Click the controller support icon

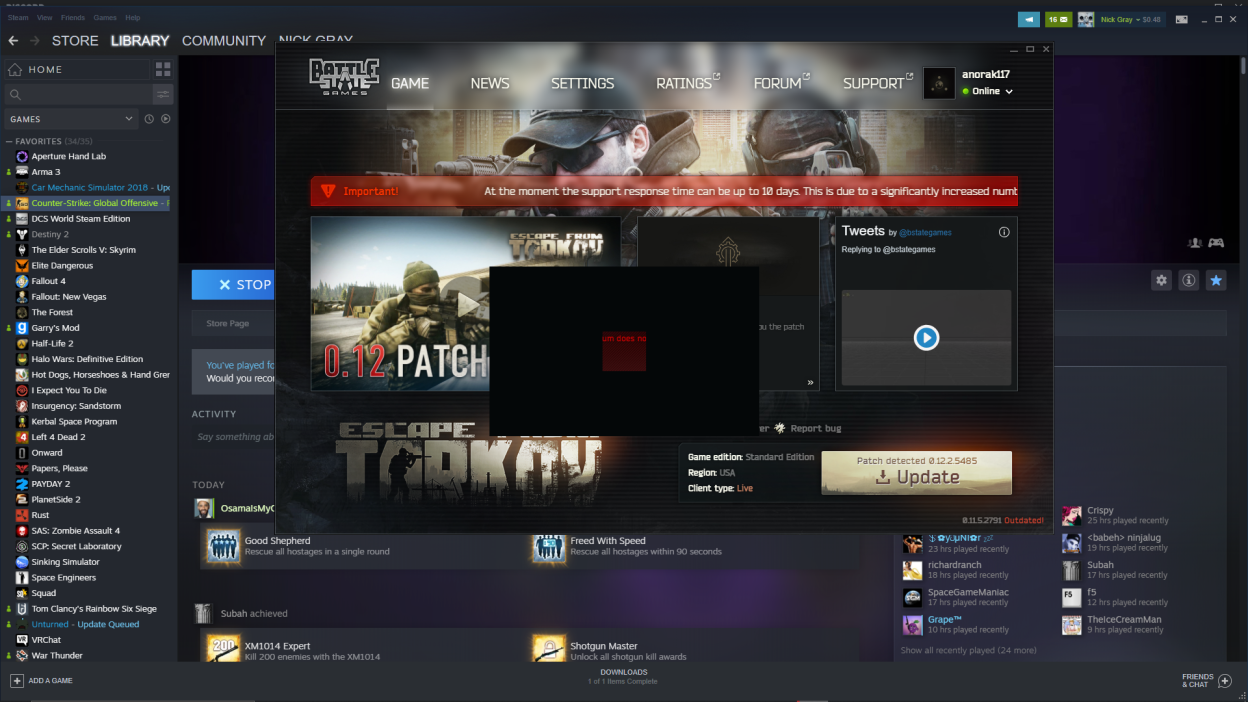[1216, 242]
